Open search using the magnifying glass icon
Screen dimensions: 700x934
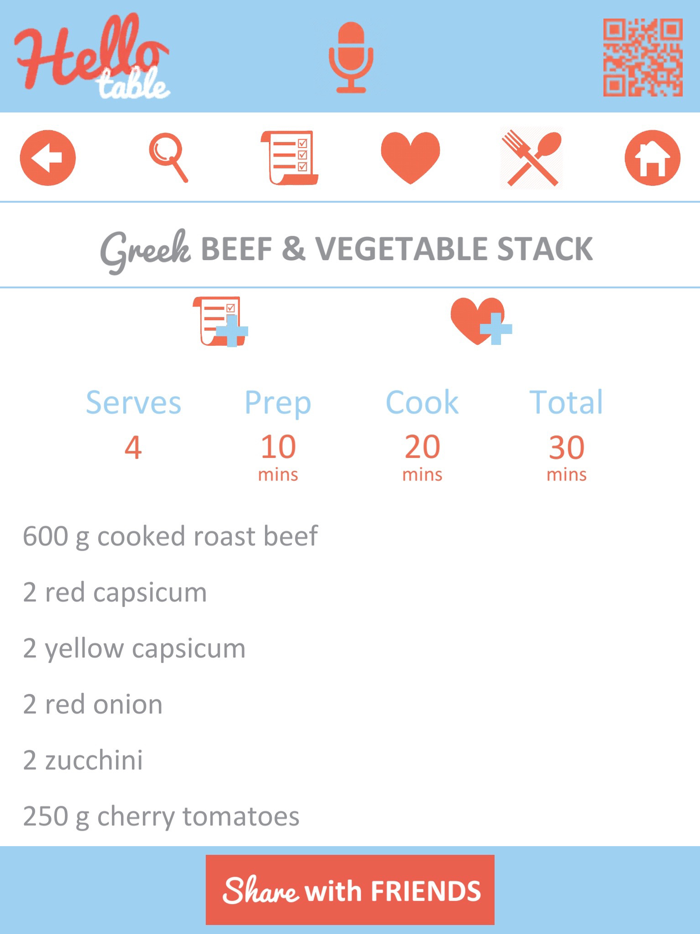point(170,157)
